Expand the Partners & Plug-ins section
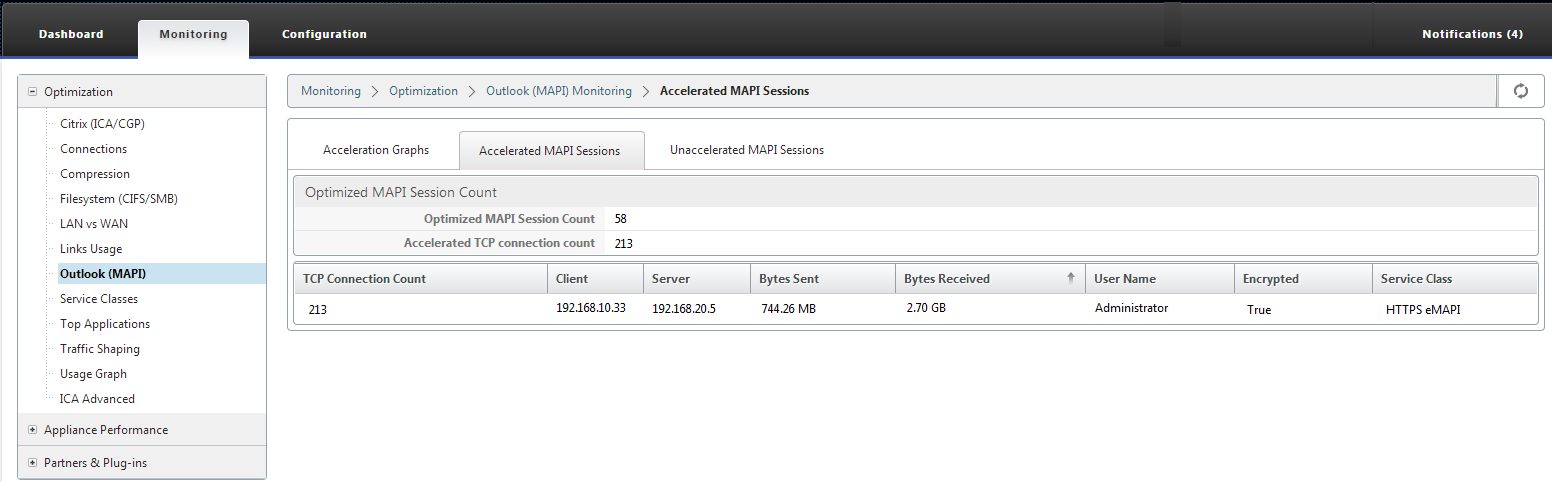This screenshot has width=1553, height=490. point(32,463)
